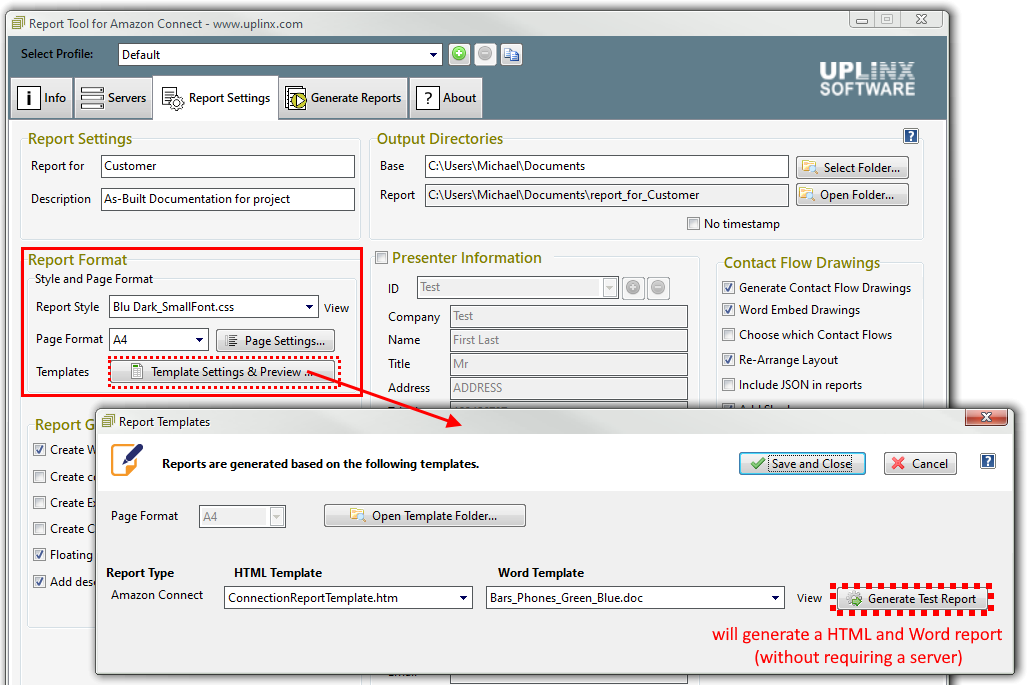1034x685 pixels.
Task: Click the About question mark icon
Action: click(x=427, y=98)
